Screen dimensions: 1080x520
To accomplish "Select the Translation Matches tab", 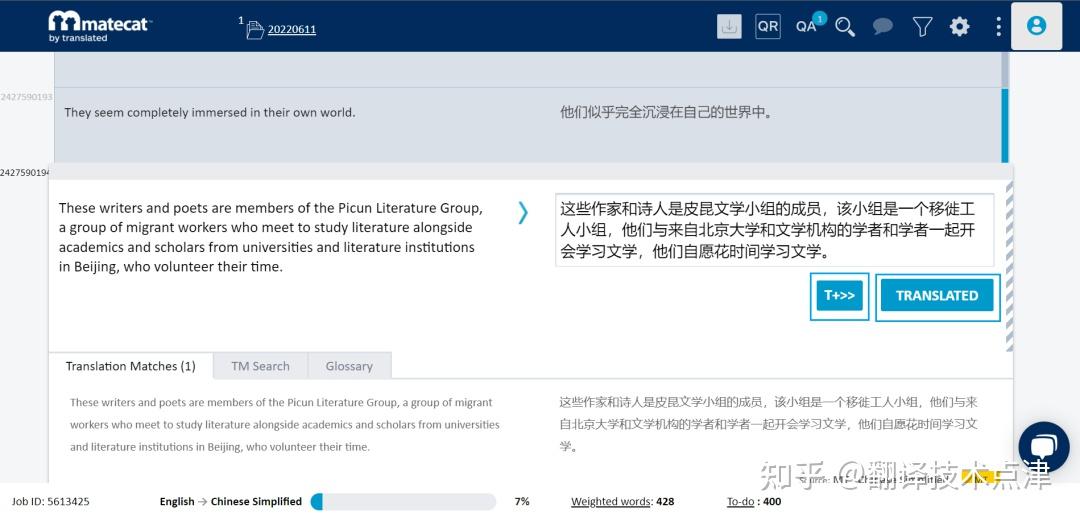I will click(x=130, y=366).
